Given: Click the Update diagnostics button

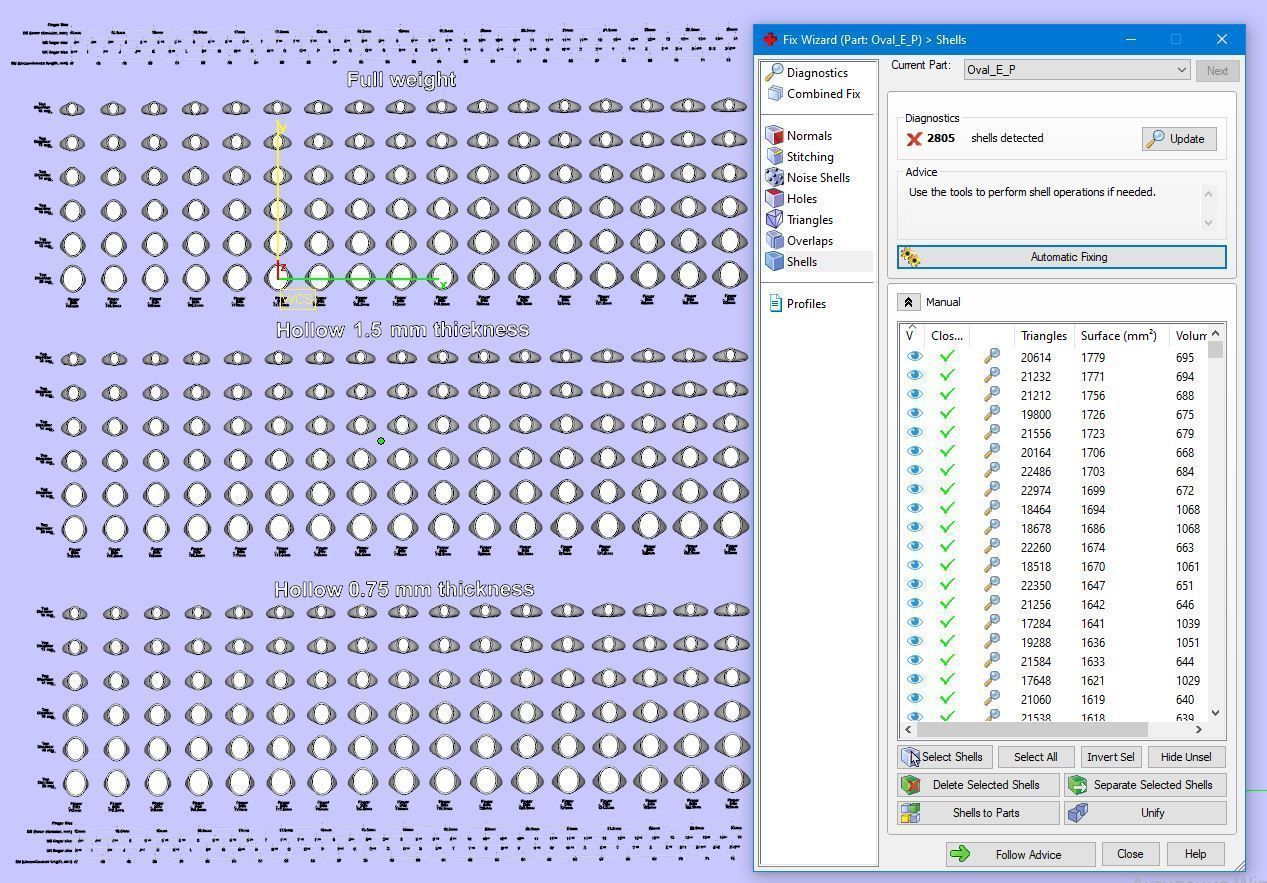Looking at the screenshot, I should [x=1179, y=139].
